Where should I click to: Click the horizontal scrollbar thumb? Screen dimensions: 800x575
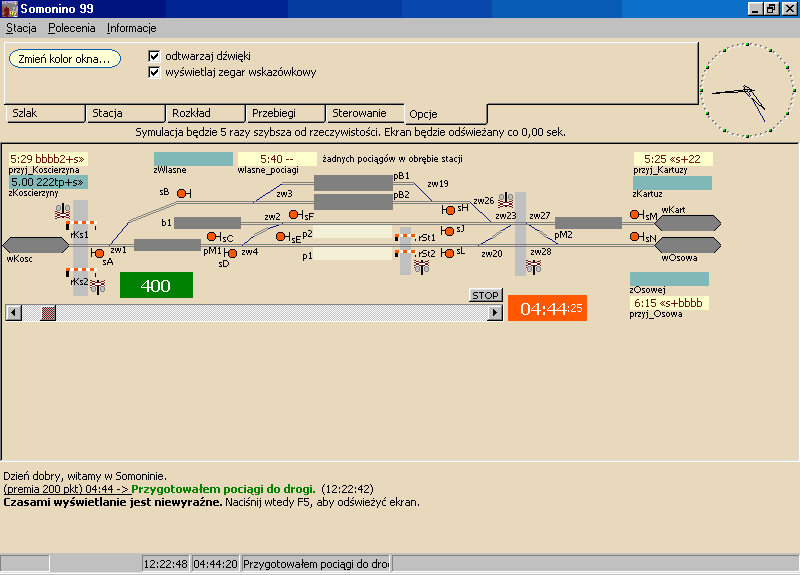coord(48,313)
